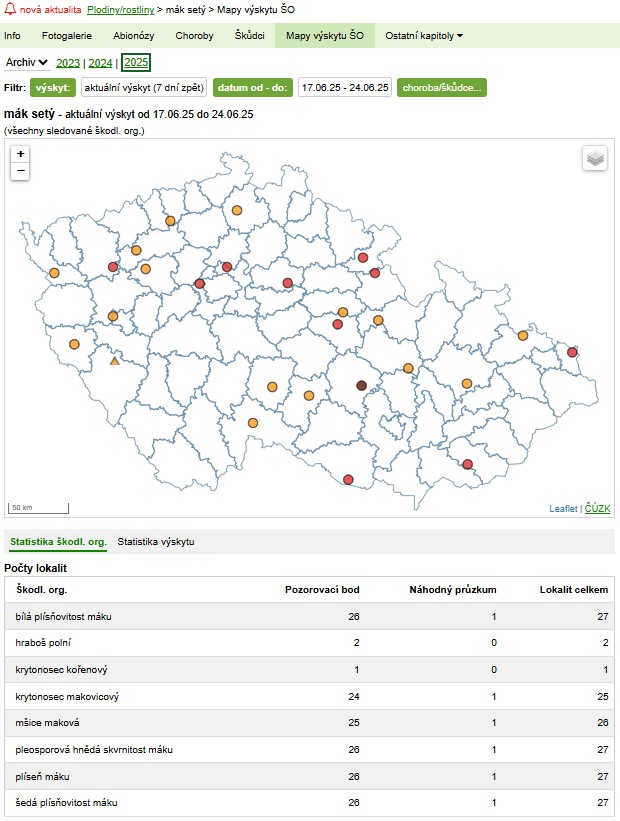
Task: Click the red marker at far eastern border
Action: coord(572,352)
